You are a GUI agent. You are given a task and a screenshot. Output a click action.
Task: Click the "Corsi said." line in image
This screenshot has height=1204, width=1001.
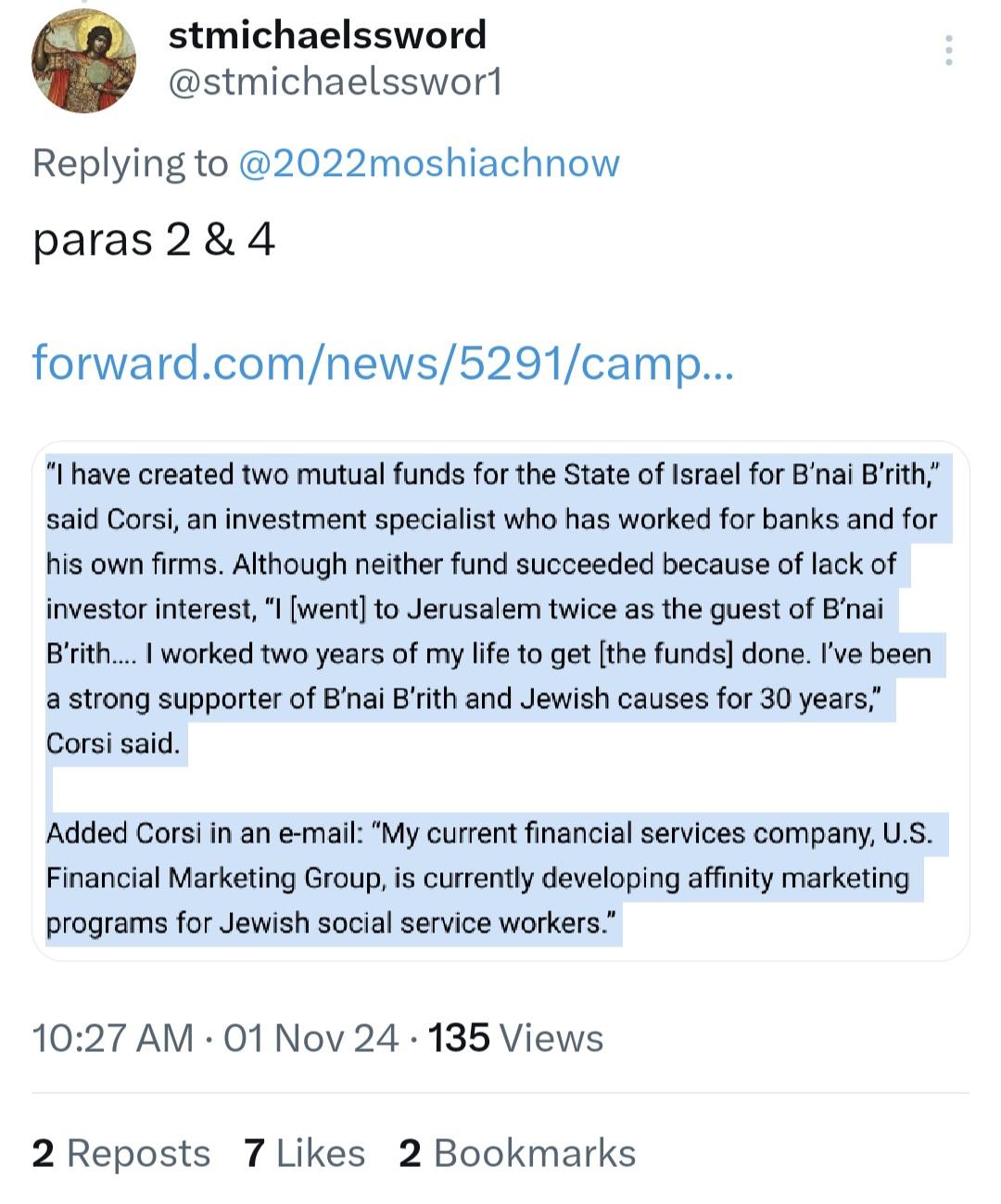[x=113, y=743]
